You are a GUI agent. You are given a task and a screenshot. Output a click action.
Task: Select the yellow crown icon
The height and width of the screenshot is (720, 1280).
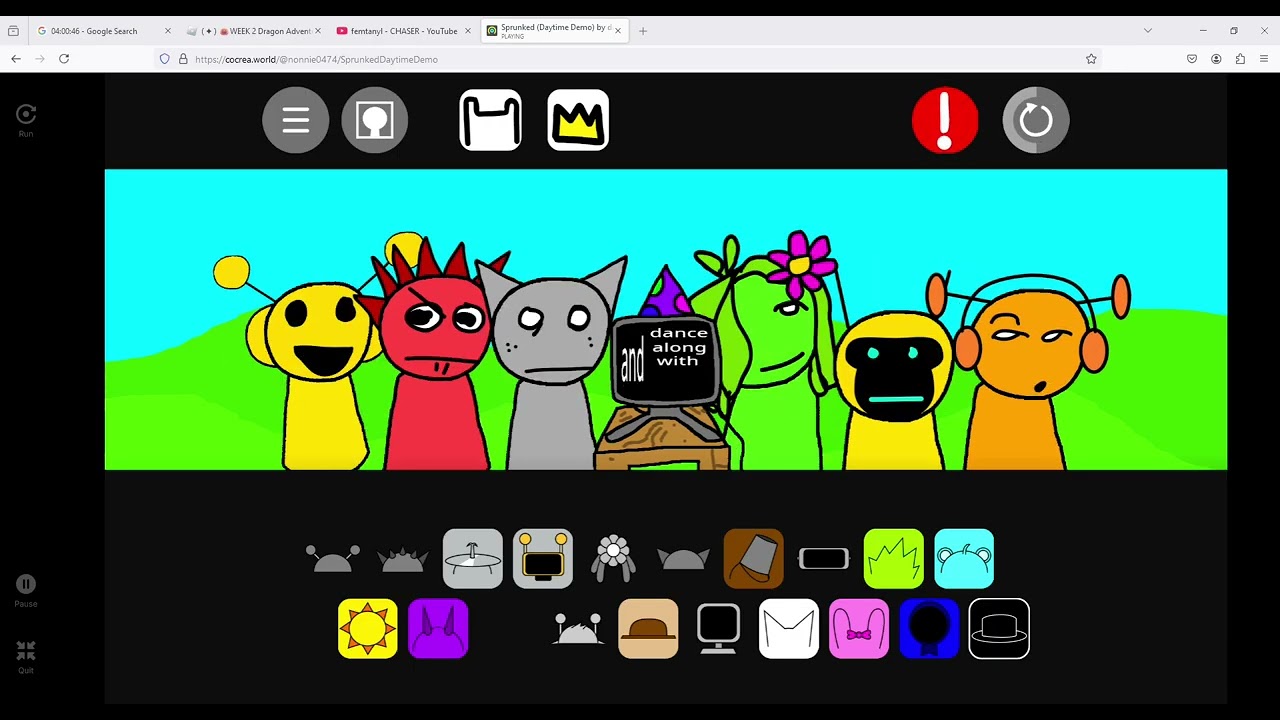coord(578,120)
